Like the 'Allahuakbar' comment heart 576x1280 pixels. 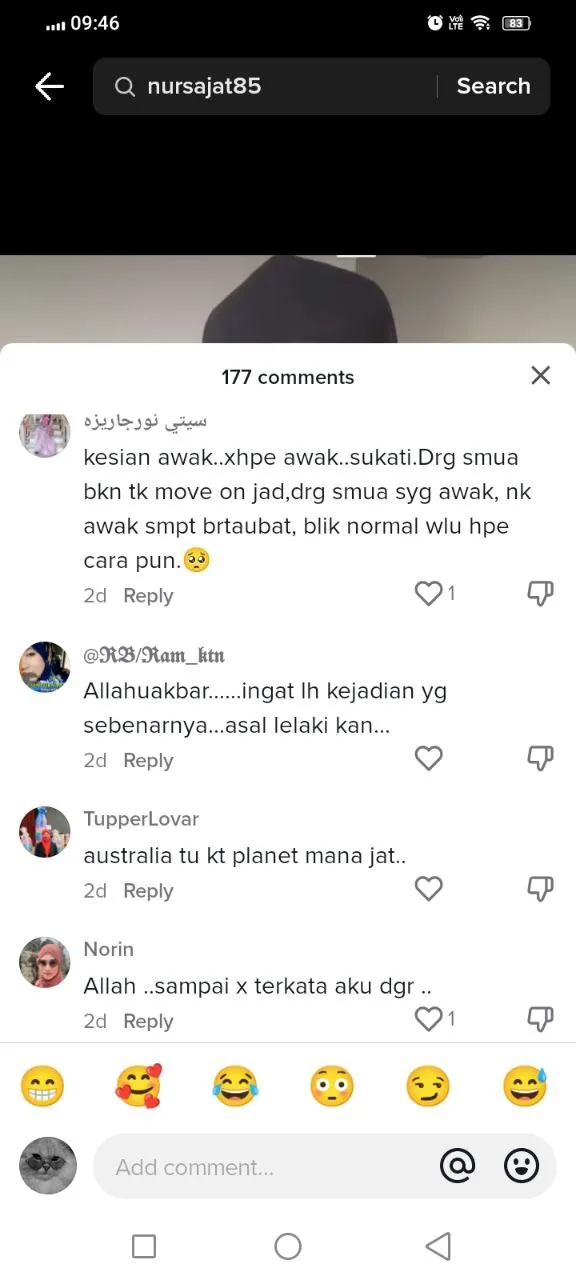point(429,759)
